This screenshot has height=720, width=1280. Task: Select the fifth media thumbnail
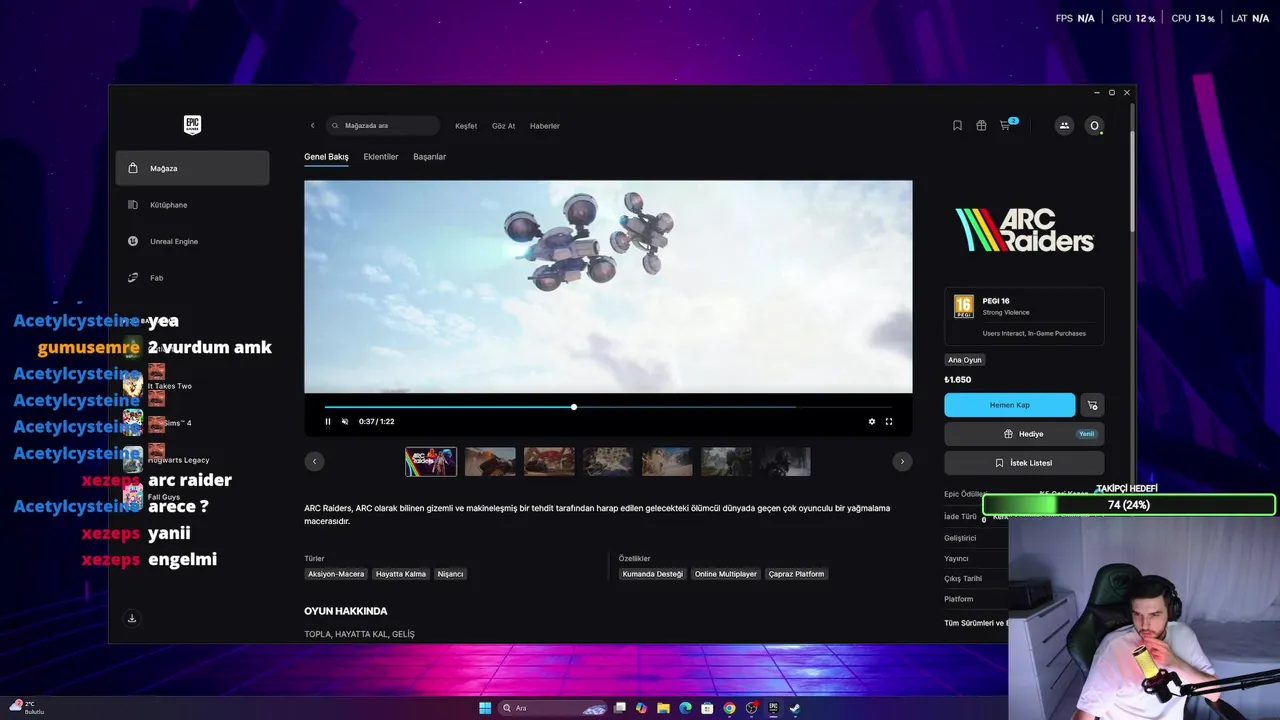point(667,461)
